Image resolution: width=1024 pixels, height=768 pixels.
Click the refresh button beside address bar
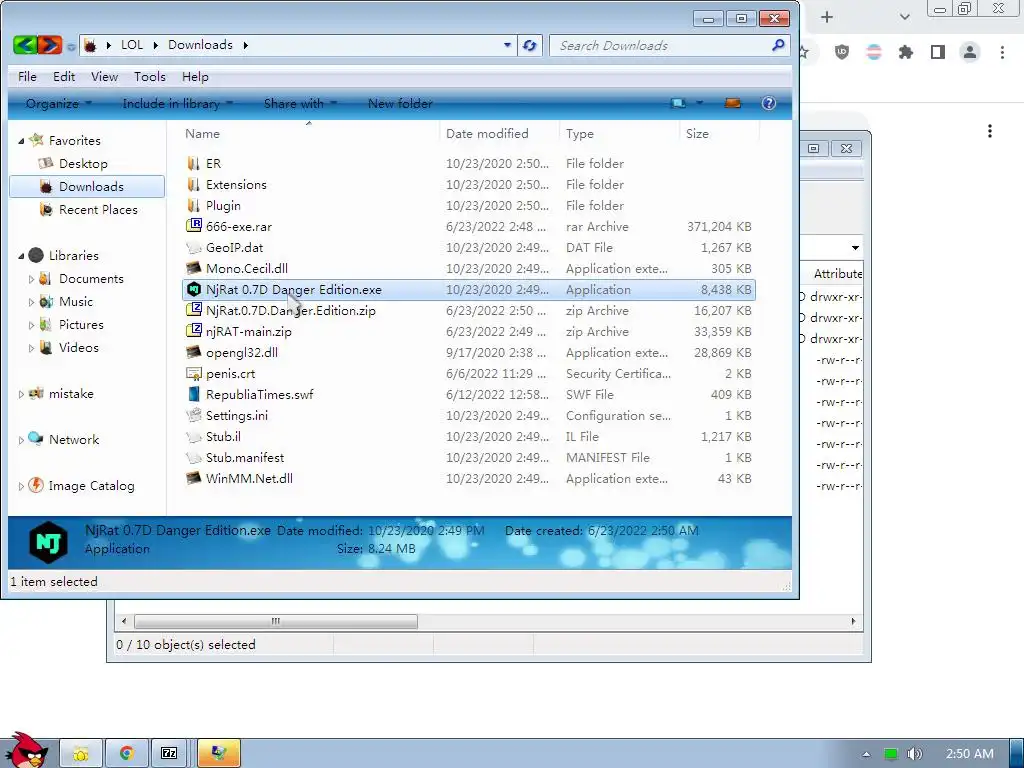(530, 46)
